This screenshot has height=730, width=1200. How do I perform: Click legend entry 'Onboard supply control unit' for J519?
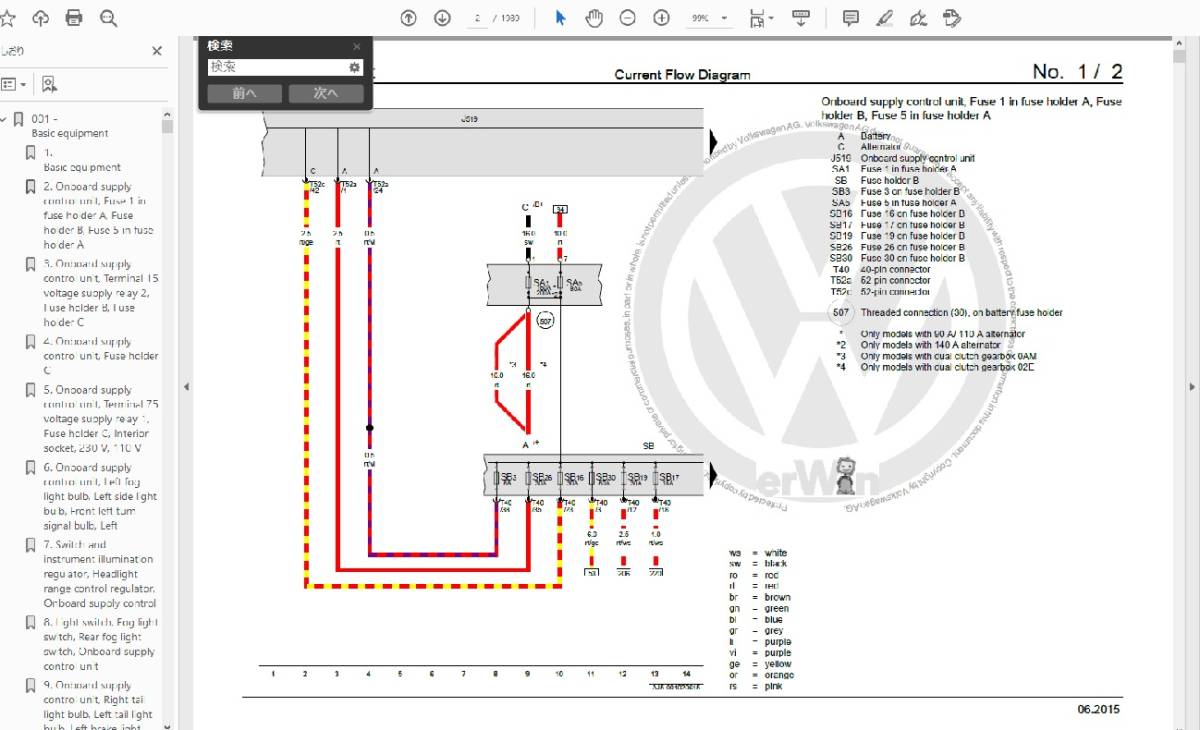click(917, 158)
